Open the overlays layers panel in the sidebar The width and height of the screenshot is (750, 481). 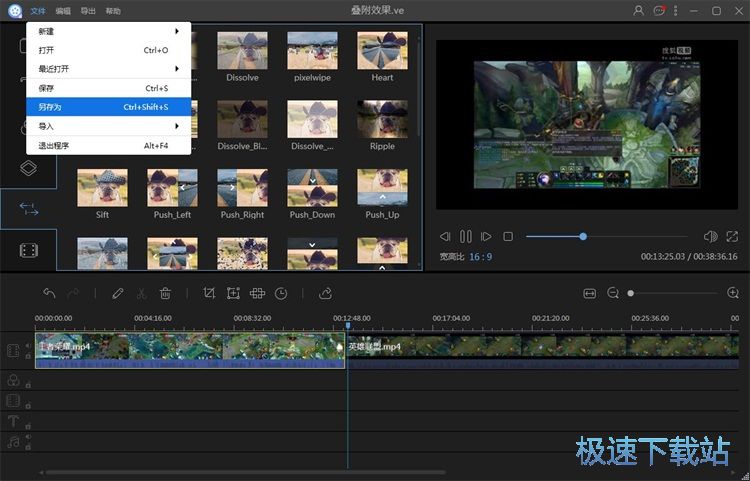(x=28, y=168)
